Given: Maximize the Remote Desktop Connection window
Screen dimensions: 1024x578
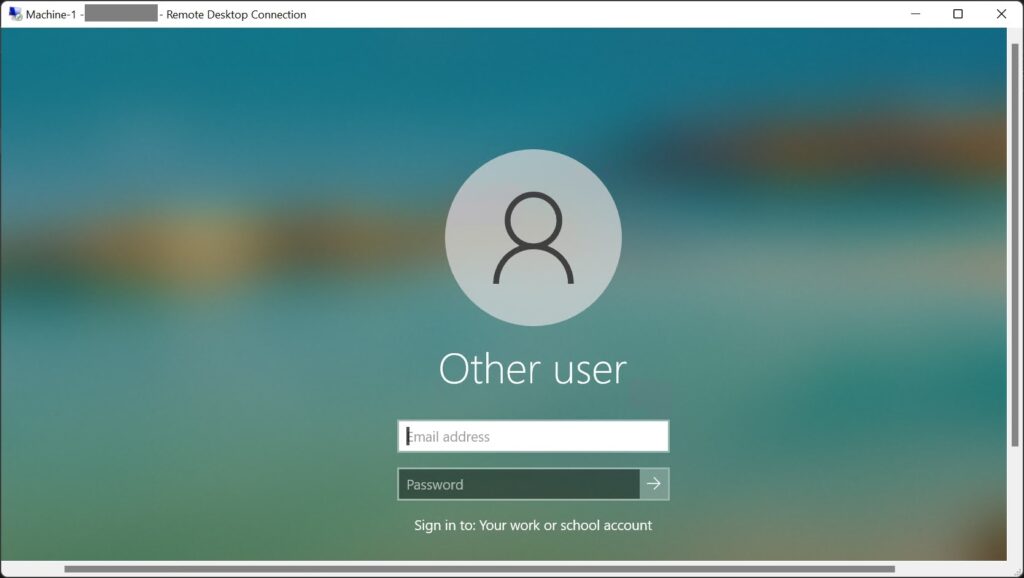Looking at the screenshot, I should click(958, 14).
